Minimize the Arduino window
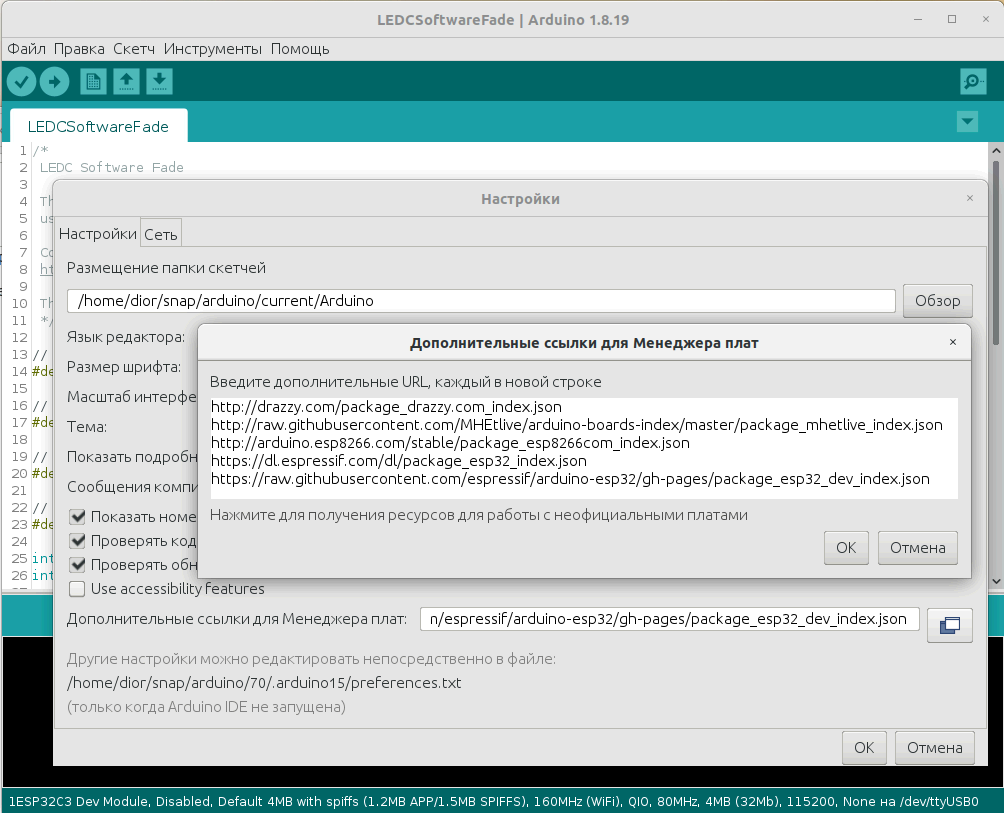This screenshot has height=813, width=1004. click(x=918, y=19)
